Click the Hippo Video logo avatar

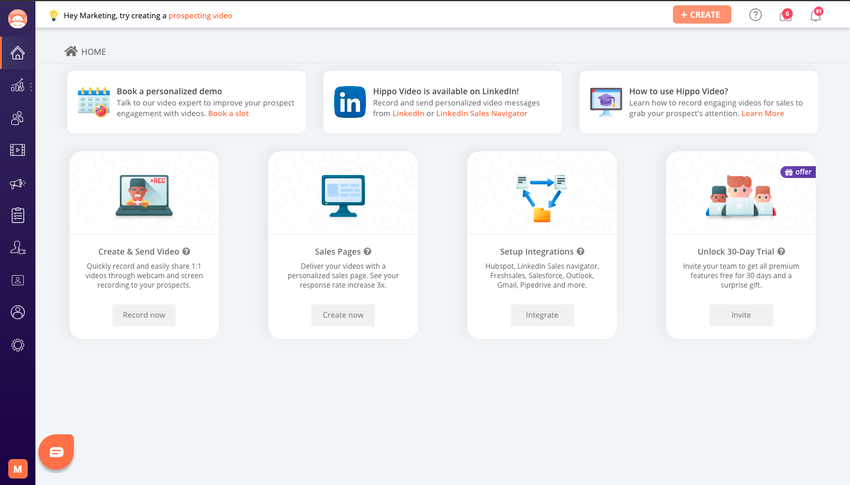[x=17, y=18]
